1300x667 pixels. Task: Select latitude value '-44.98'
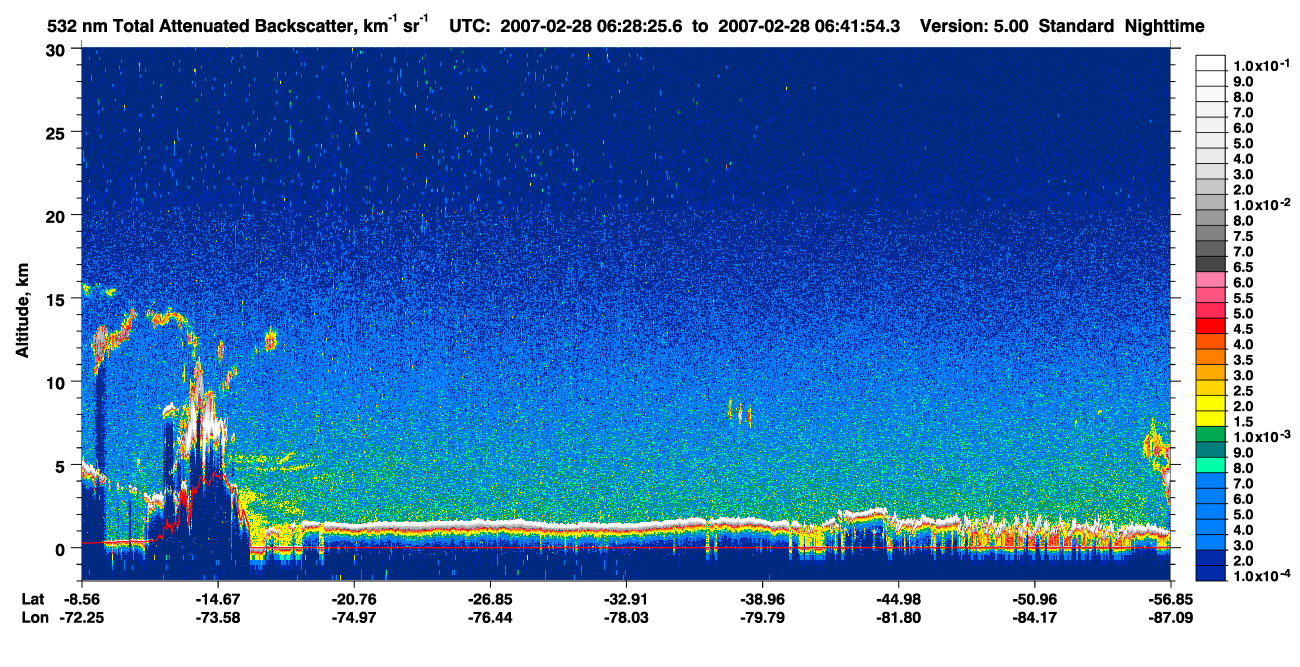(x=899, y=599)
